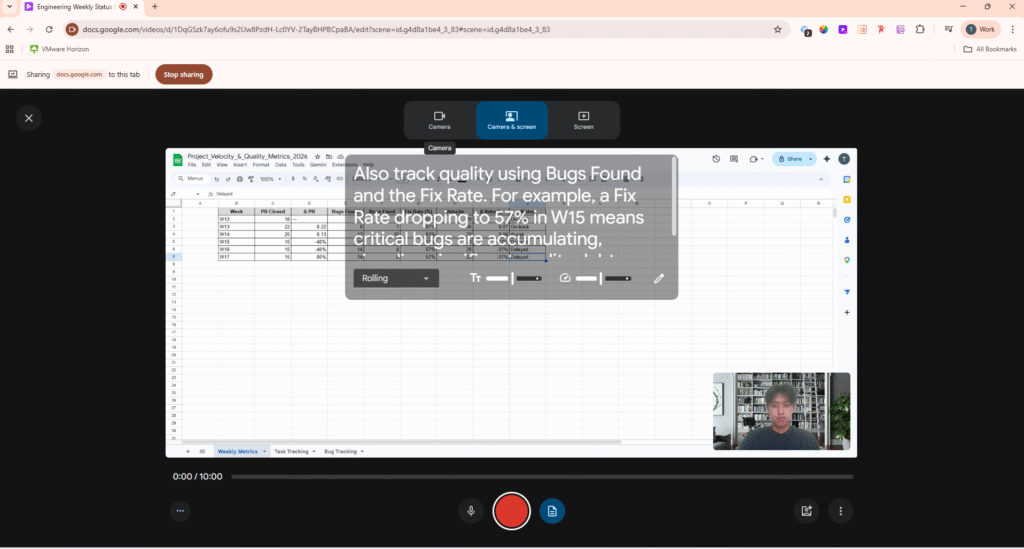Open the Rolling scroll mode dropdown
The width and height of the screenshot is (1024, 549).
coord(395,278)
